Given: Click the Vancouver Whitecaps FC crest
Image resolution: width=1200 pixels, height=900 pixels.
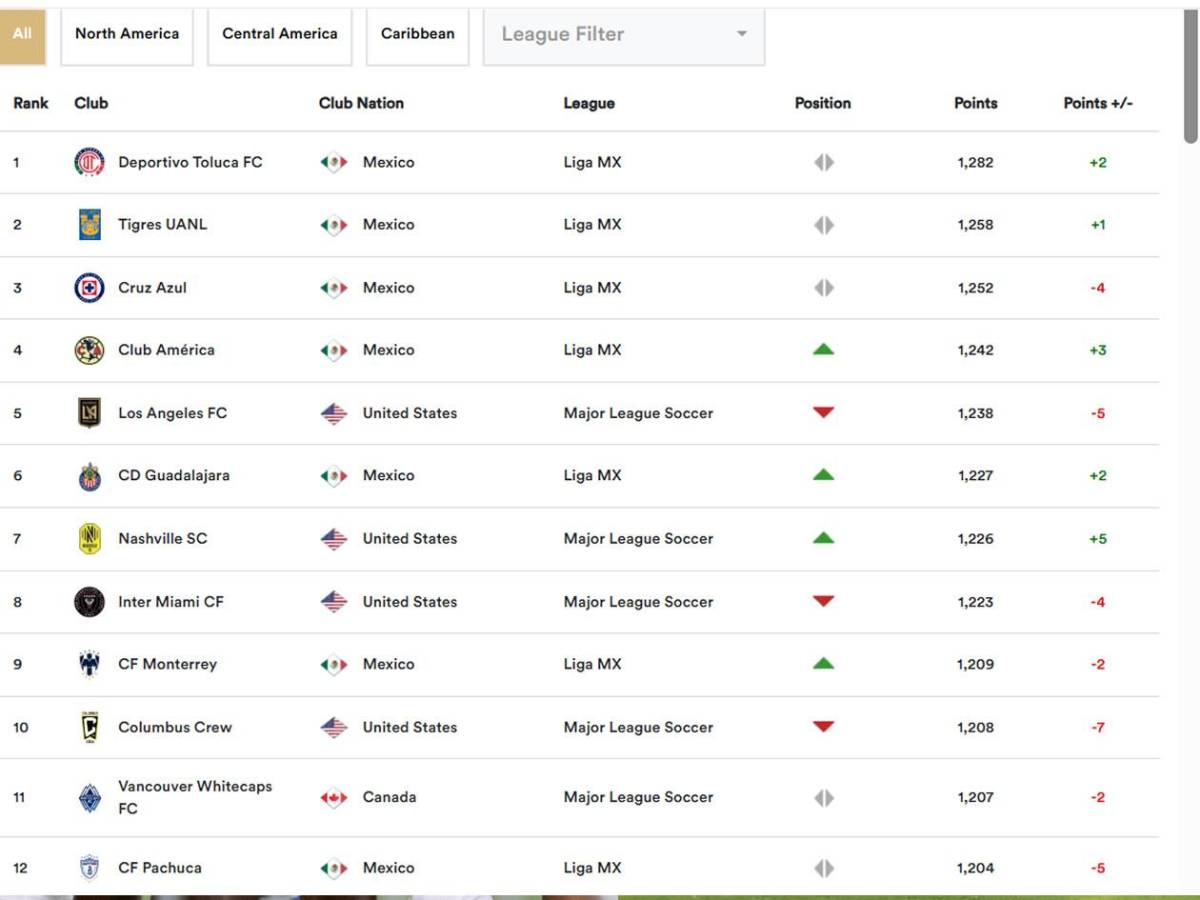Looking at the screenshot, I should point(89,798).
